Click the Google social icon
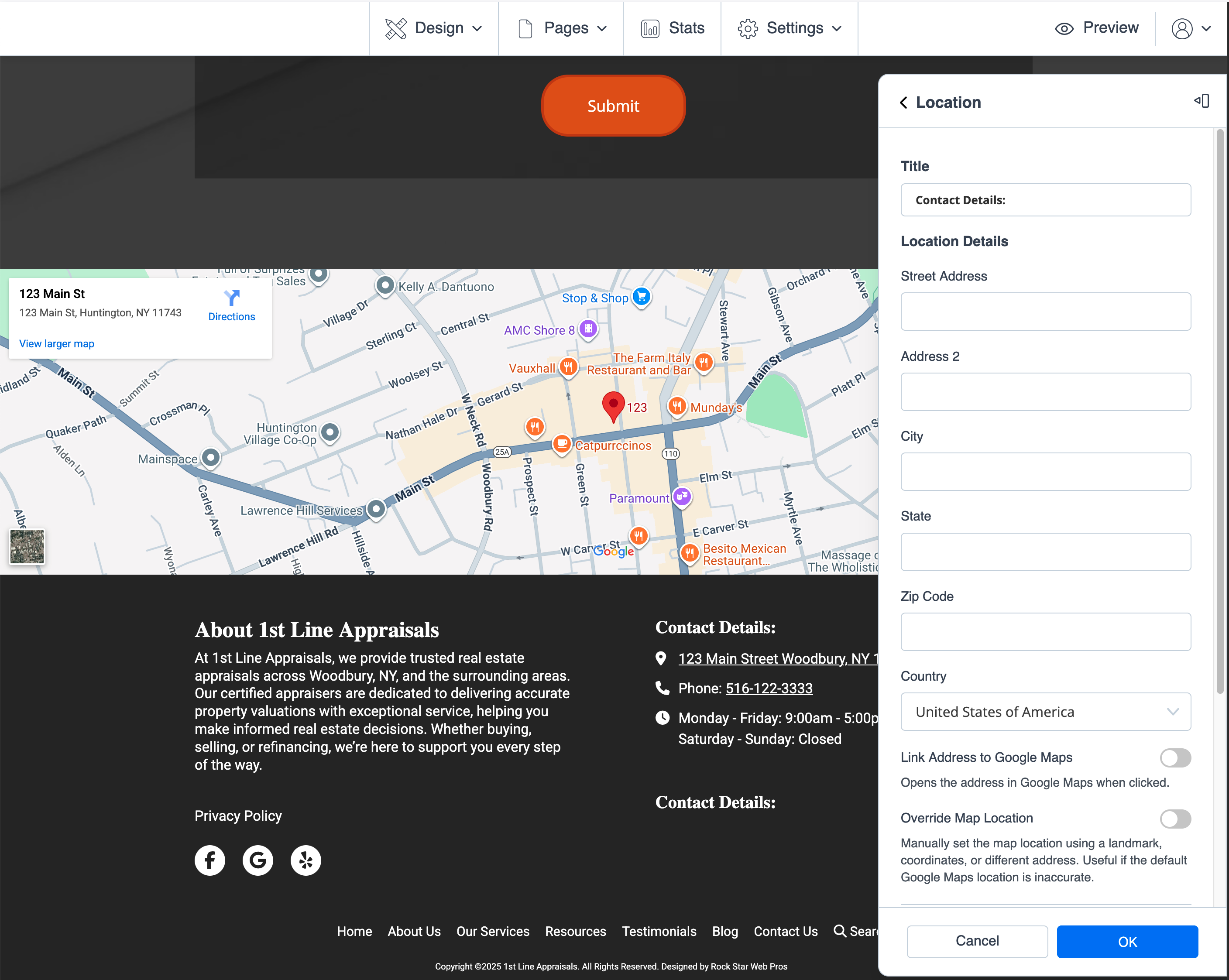 257,860
